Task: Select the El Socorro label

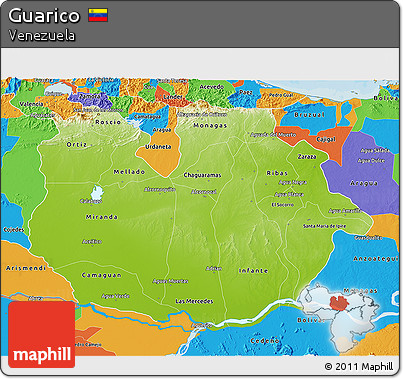Action: (x=282, y=205)
